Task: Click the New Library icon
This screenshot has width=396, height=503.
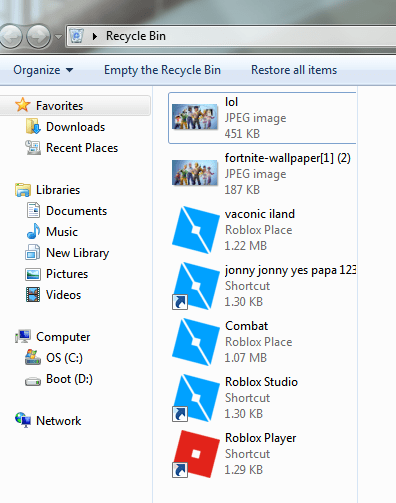Action: point(33,252)
